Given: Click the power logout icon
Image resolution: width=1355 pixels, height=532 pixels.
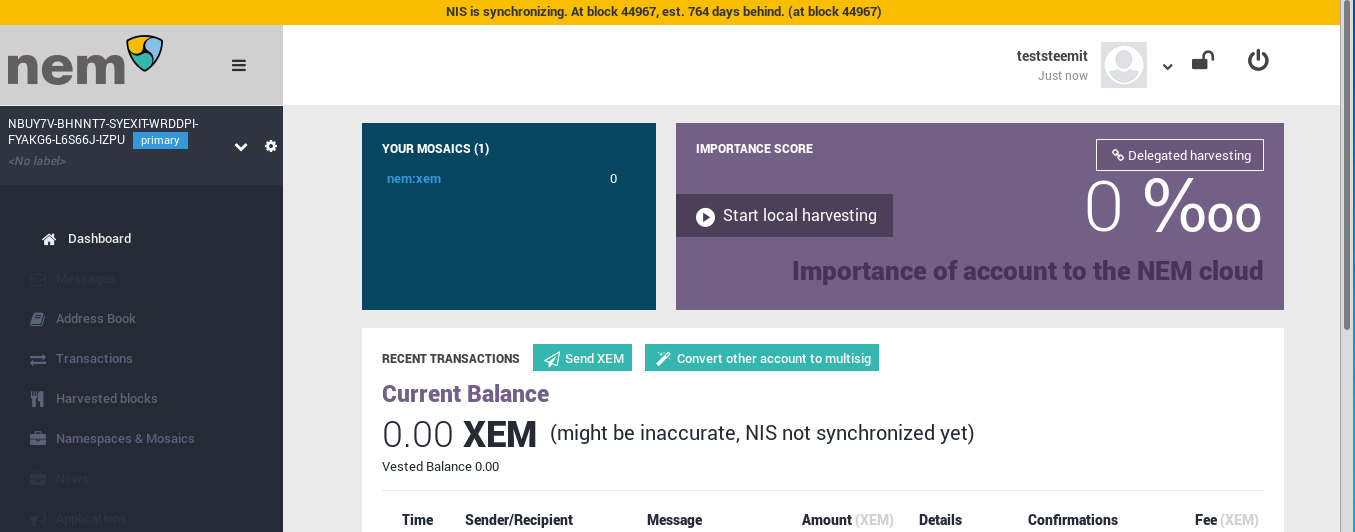Looking at the screenshot, I should click(x=1258, y=61).
